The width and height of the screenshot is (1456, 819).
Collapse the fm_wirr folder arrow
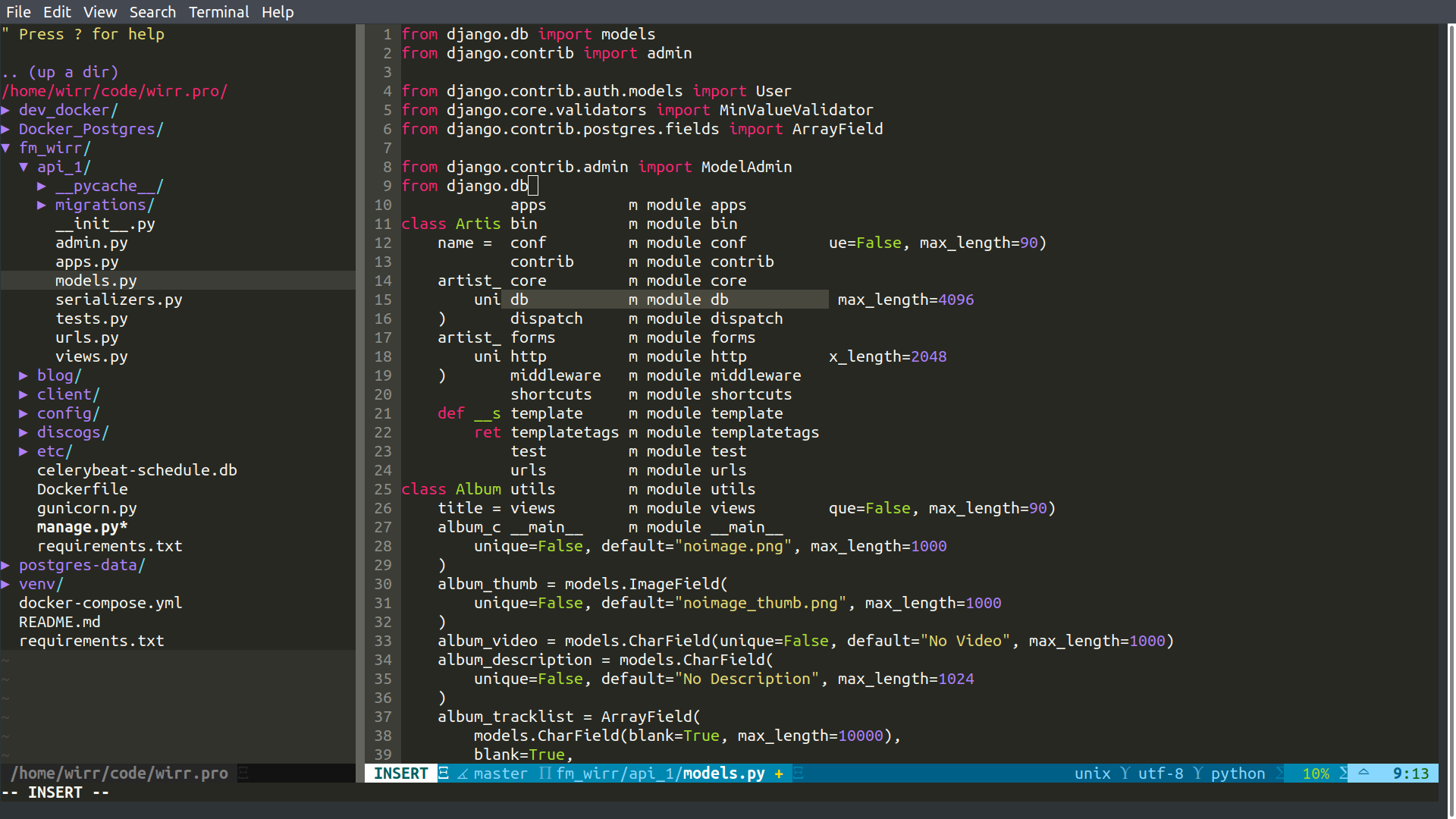click(6, 148)
